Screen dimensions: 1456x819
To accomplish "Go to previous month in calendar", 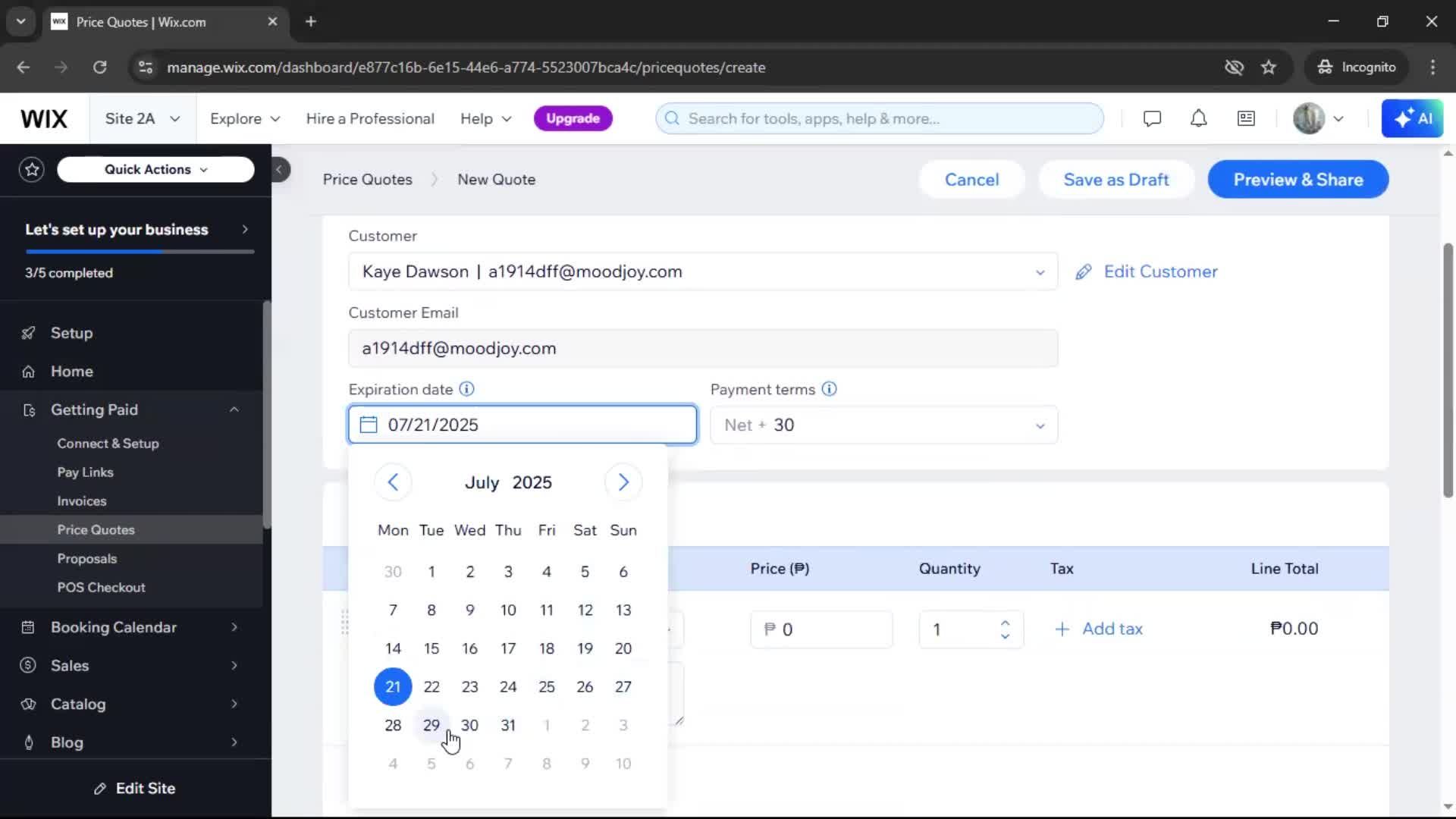I will pos(393,482).
